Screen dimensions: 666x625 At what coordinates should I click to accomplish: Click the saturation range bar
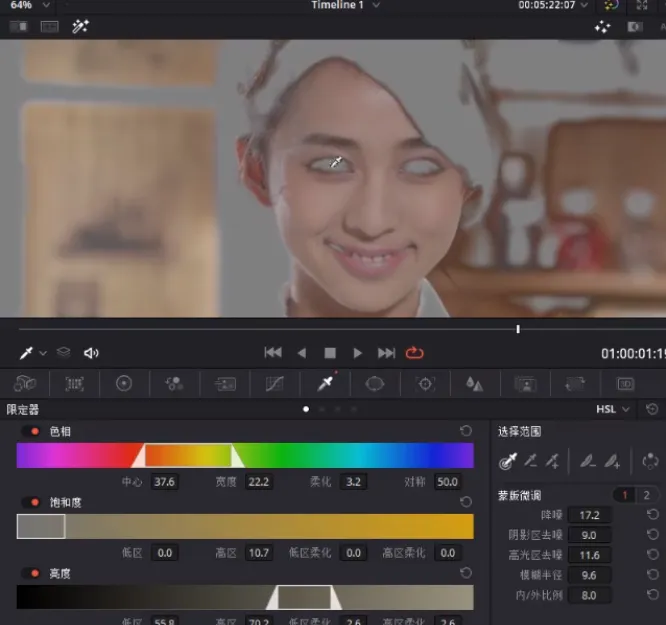point(245,526)
